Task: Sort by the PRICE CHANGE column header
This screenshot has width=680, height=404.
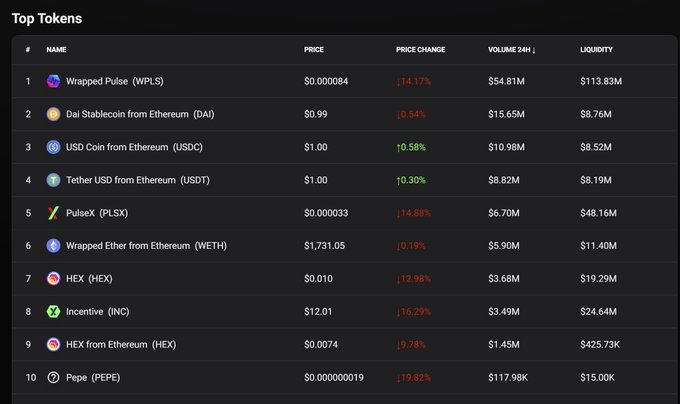Action: click(x=420, y=50)
